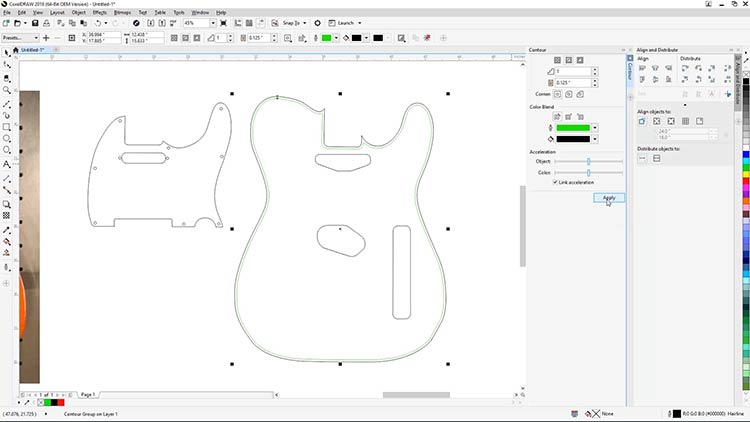Select round corners option in Contour docker
This screenshot has width=750, height=422.
click(x=569, y=94)
